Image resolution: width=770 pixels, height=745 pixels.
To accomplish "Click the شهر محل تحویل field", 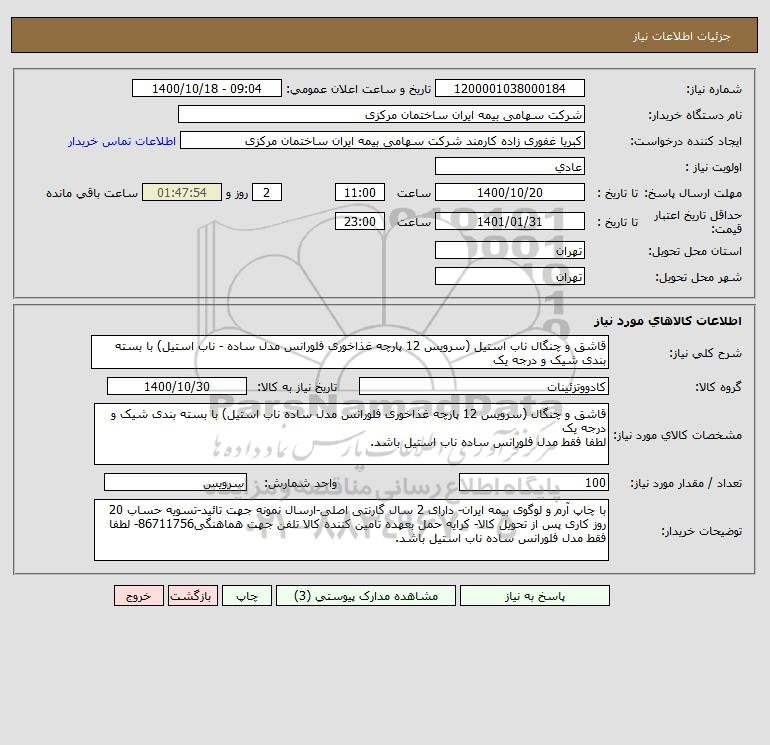I will (x=510, y=276).
